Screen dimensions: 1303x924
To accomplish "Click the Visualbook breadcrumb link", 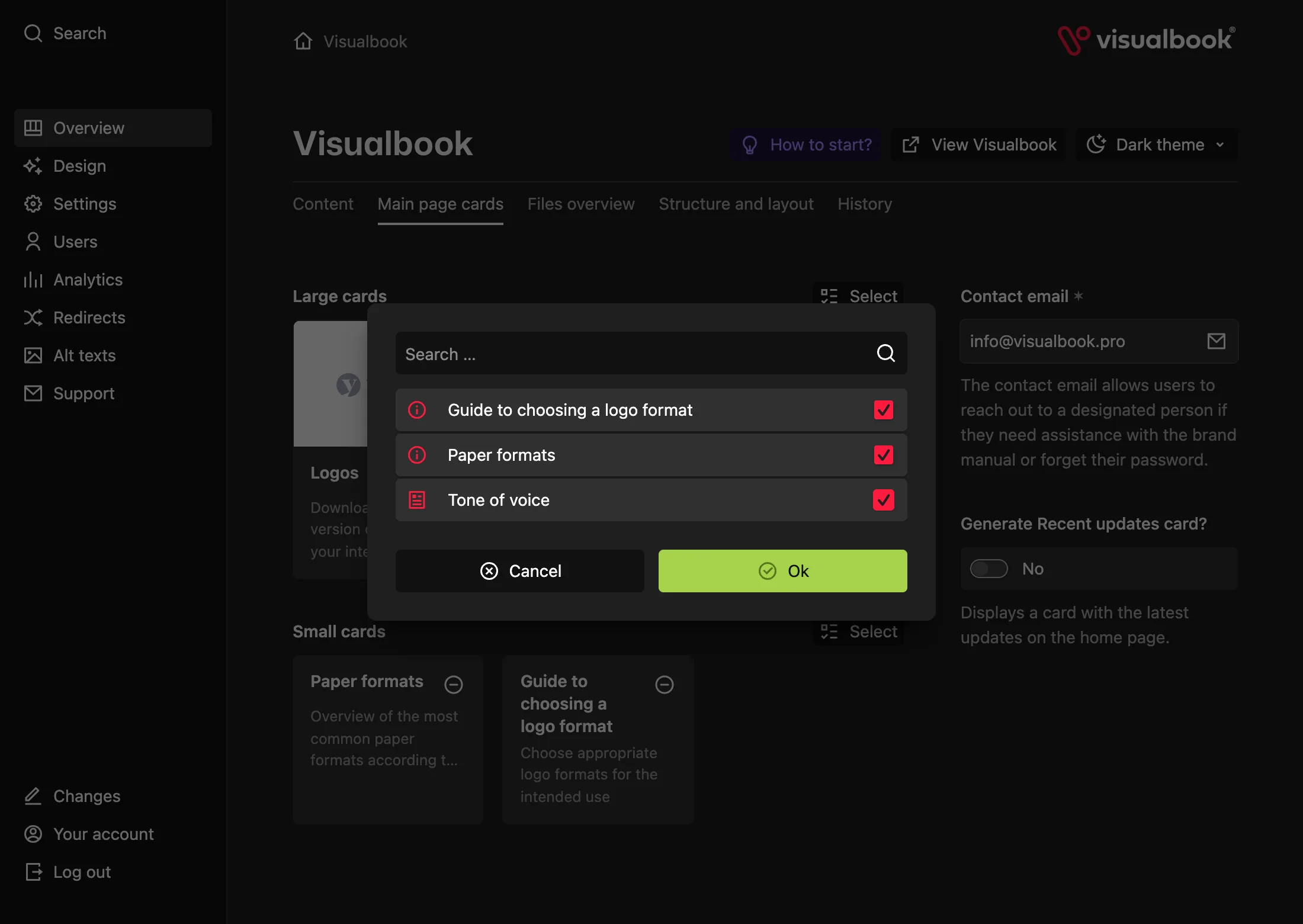I will tap(365, 41).
